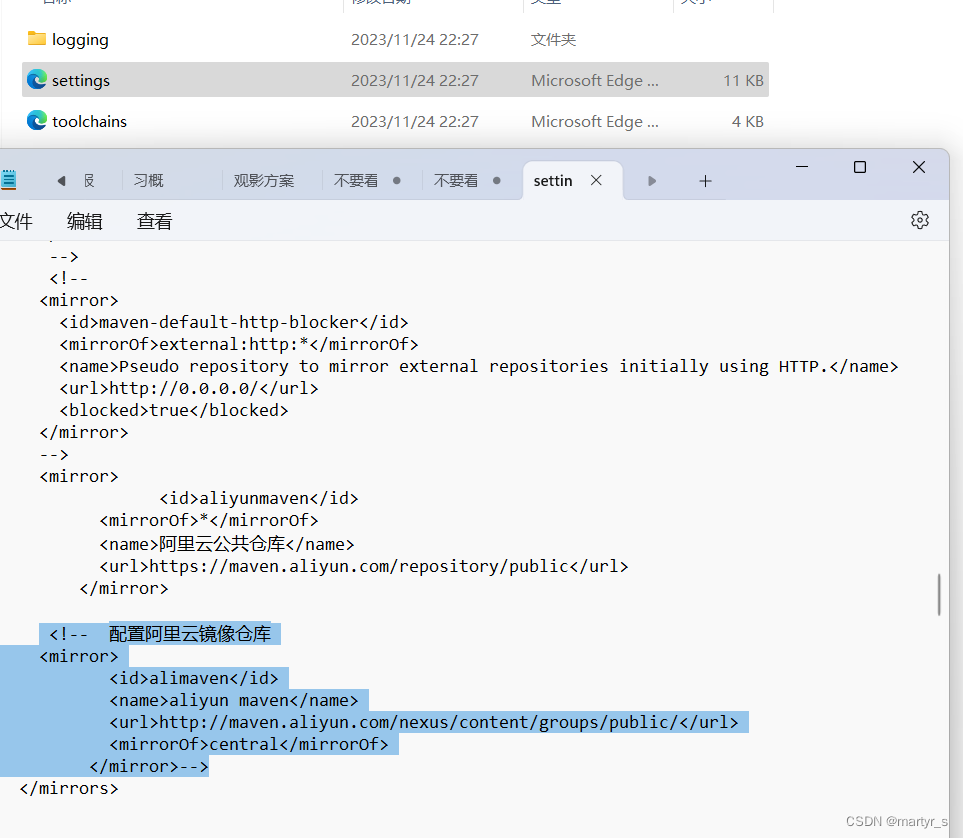Switch to the 观影方案 tab

point(263,181)
